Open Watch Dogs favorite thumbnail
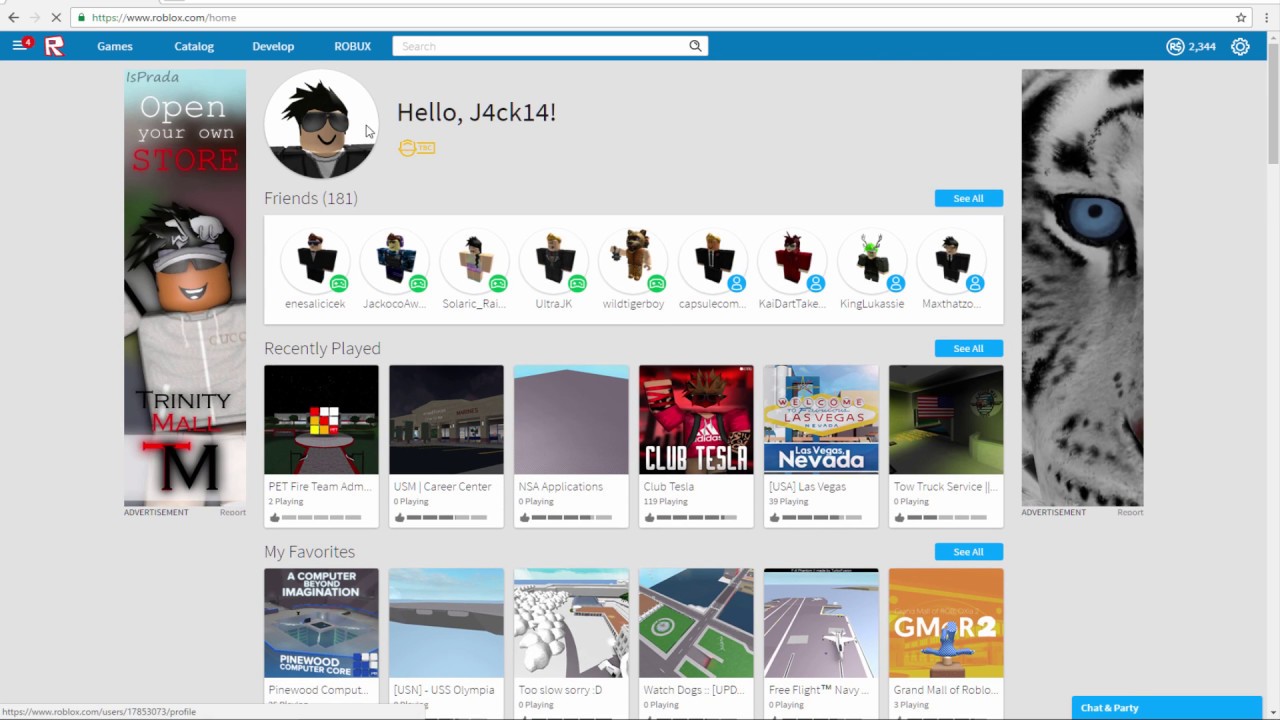This screenshot has width=1280, height=720. click(x=696, y=623)
